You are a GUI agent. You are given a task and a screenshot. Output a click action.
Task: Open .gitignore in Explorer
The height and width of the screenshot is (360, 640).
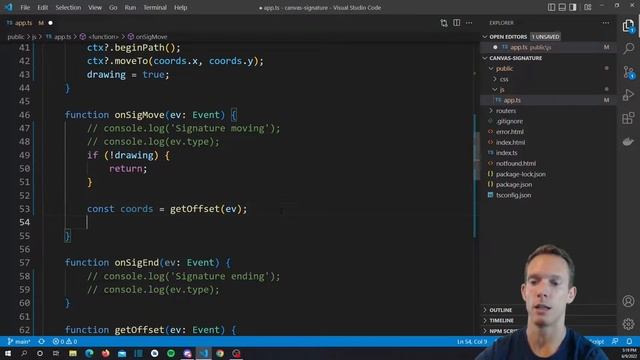click(509, 121)
